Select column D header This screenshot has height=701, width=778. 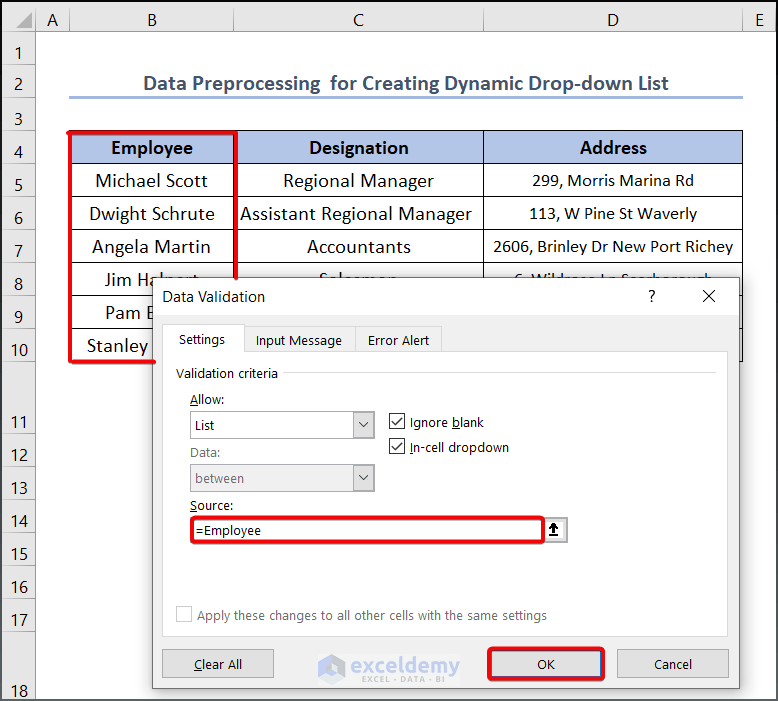[x=613, y=20]
